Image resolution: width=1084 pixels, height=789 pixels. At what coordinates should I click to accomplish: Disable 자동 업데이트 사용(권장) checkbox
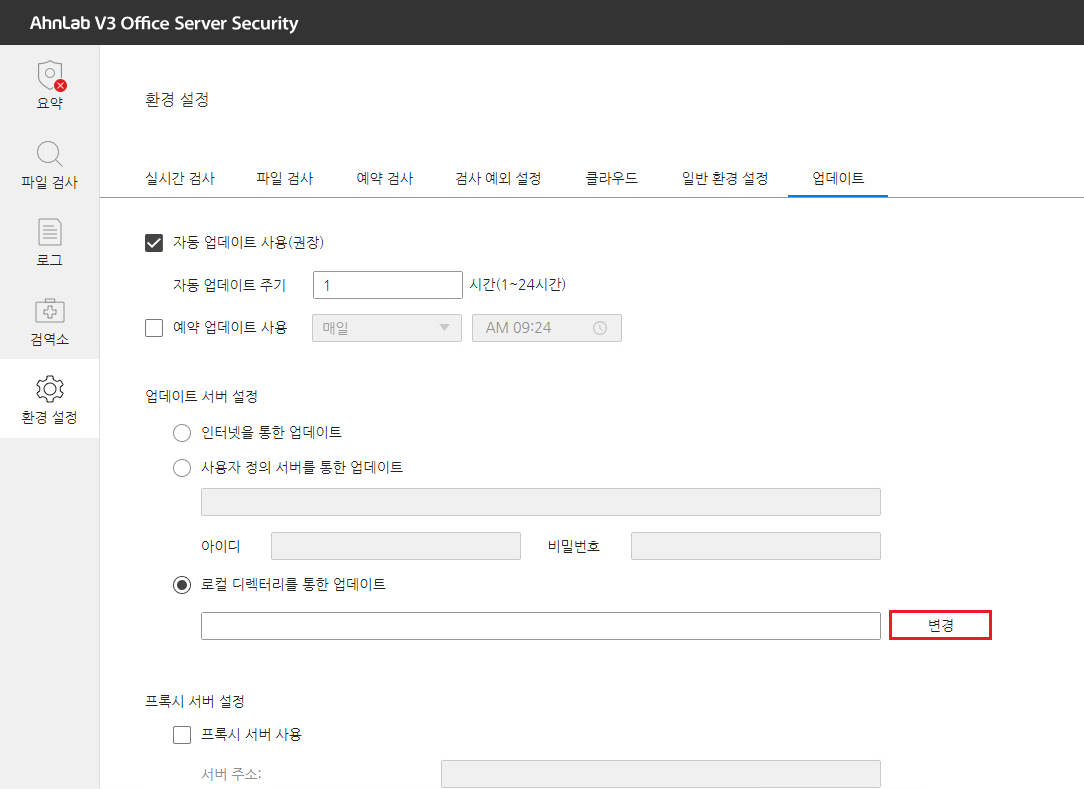pos(154,243)
